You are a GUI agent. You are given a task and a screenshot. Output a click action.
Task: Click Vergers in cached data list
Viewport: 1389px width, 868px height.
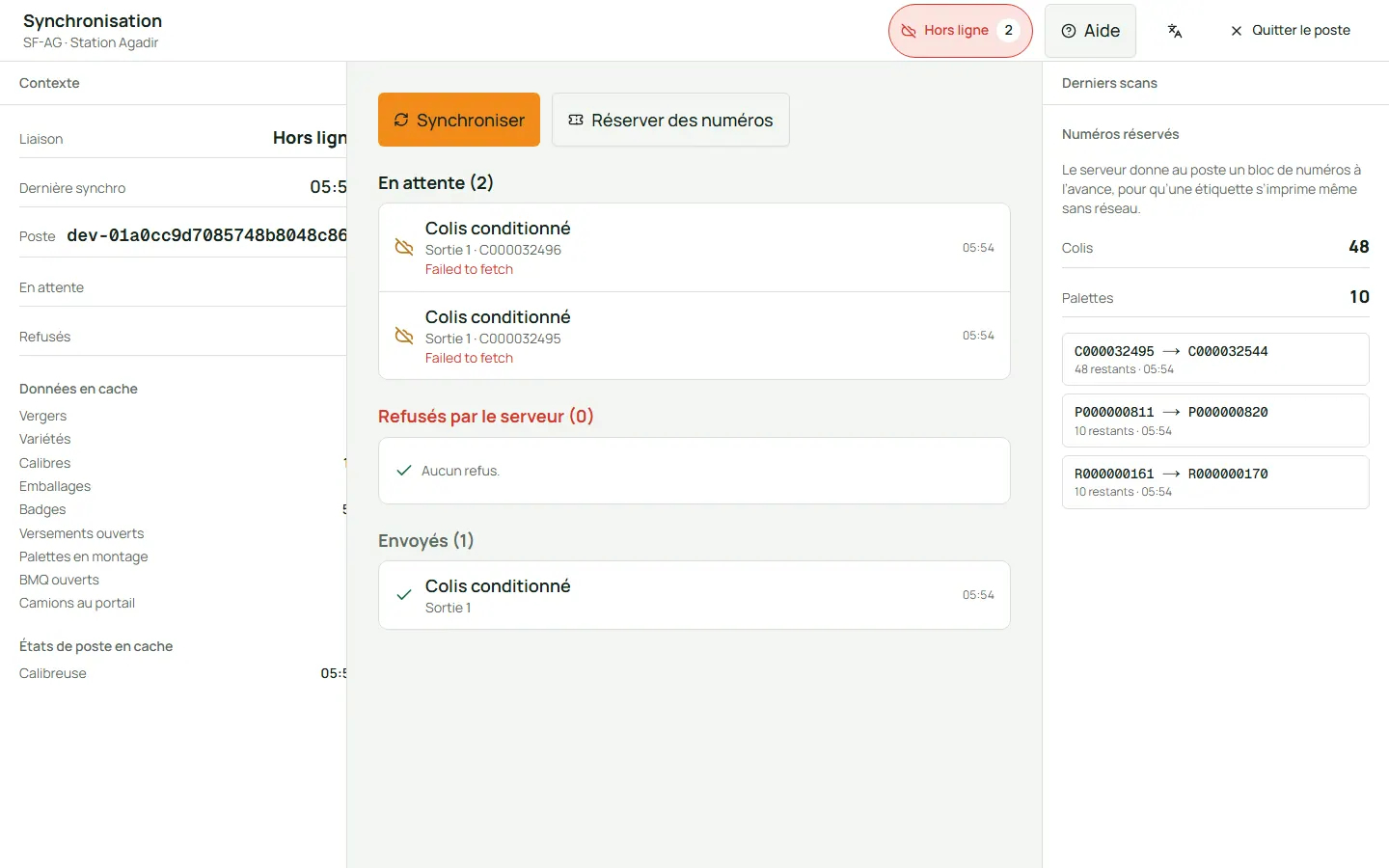(x=43, y=416)
